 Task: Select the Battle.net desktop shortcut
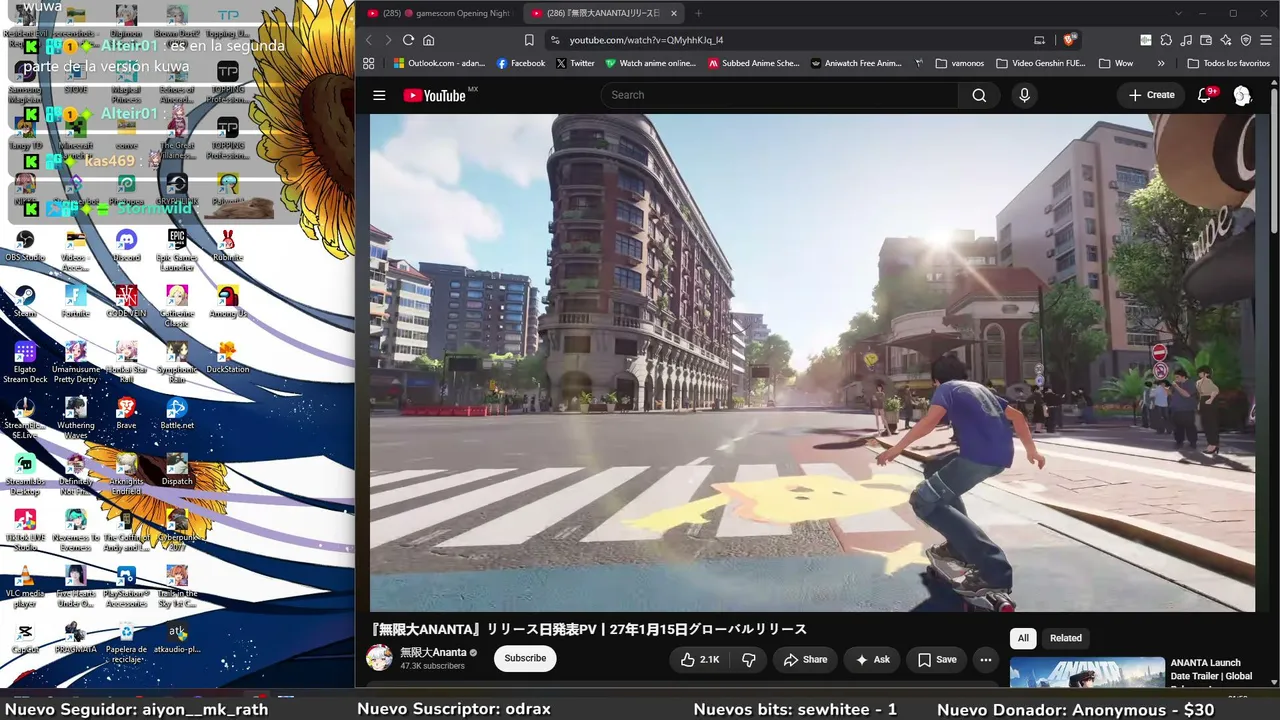click(177, 413)
